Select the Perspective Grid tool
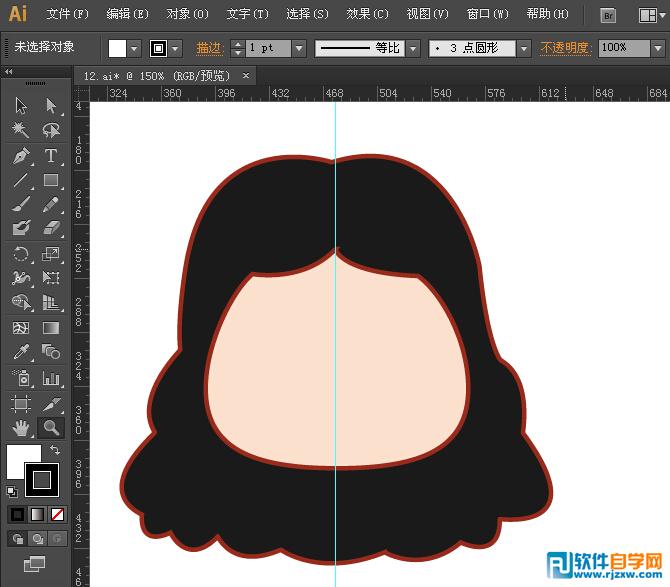This screenshot has width=670, height=587. pos(51,302)
